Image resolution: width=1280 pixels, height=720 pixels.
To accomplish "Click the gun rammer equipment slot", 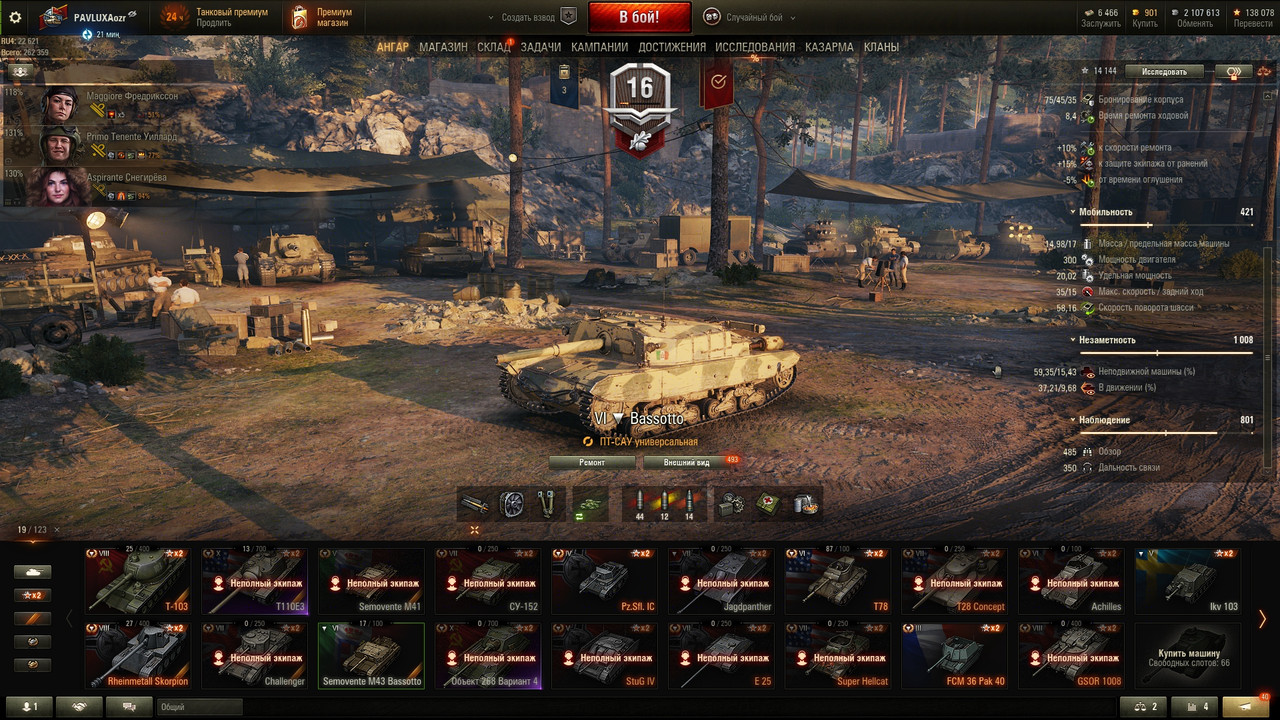I will (475, 505).
